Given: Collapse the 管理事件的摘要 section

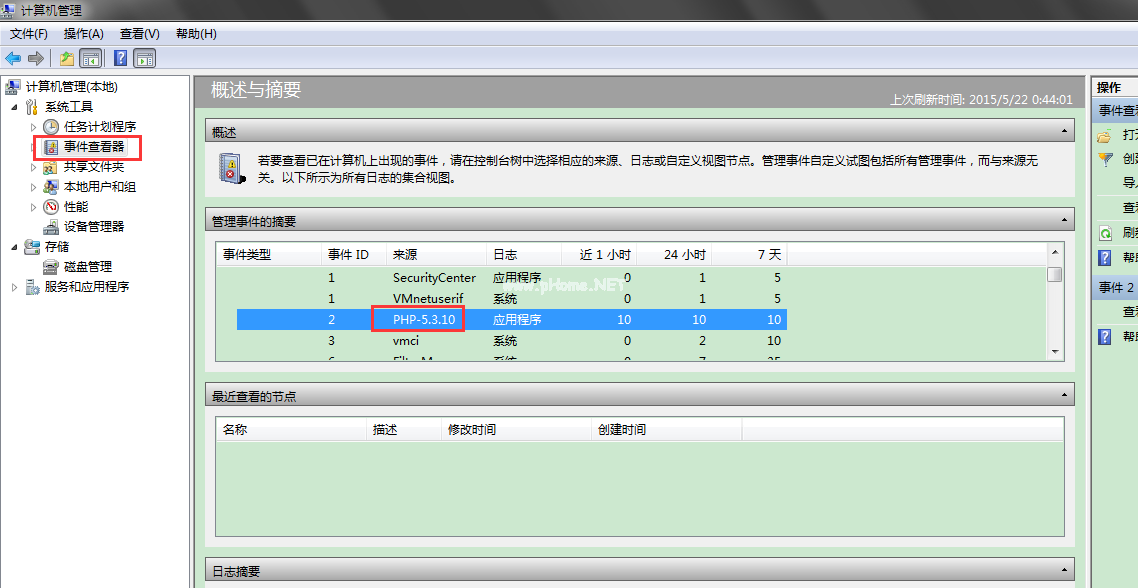Looking at the screenshot, I should (x=1064, y=221).
